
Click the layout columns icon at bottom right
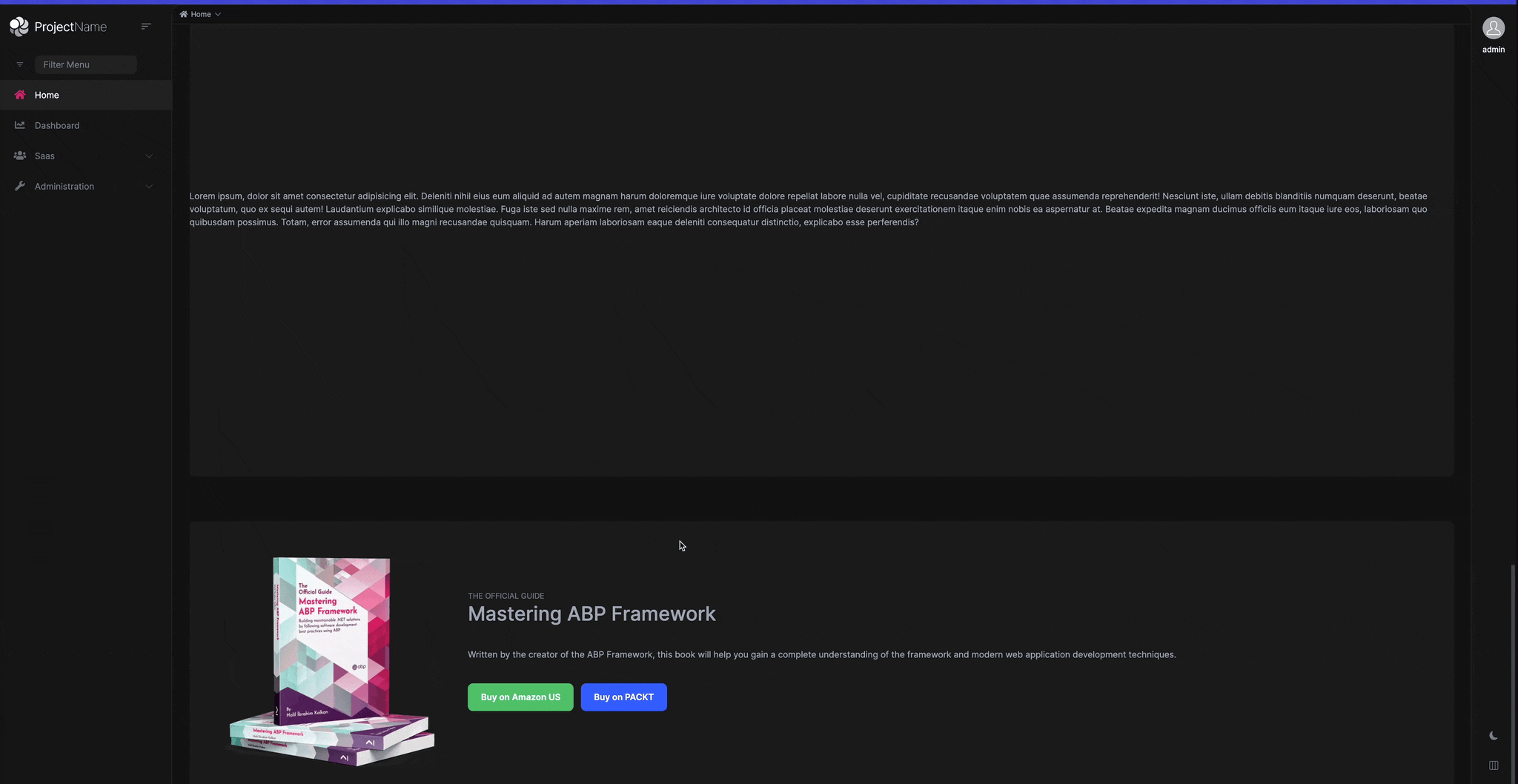(1494, 765)
